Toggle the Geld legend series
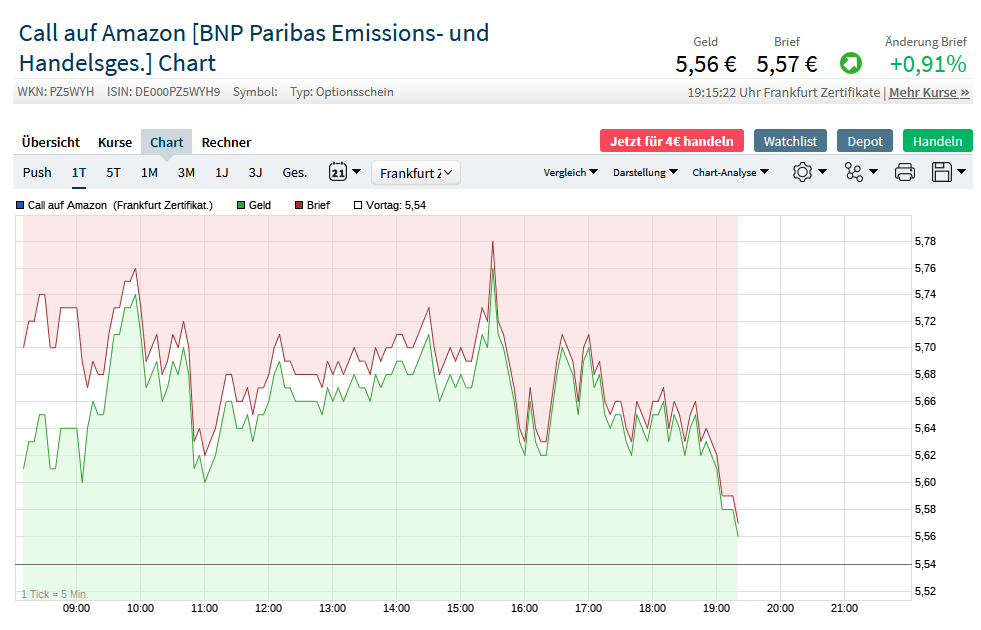Screen dimensions: 981x630 click(253, 205)
